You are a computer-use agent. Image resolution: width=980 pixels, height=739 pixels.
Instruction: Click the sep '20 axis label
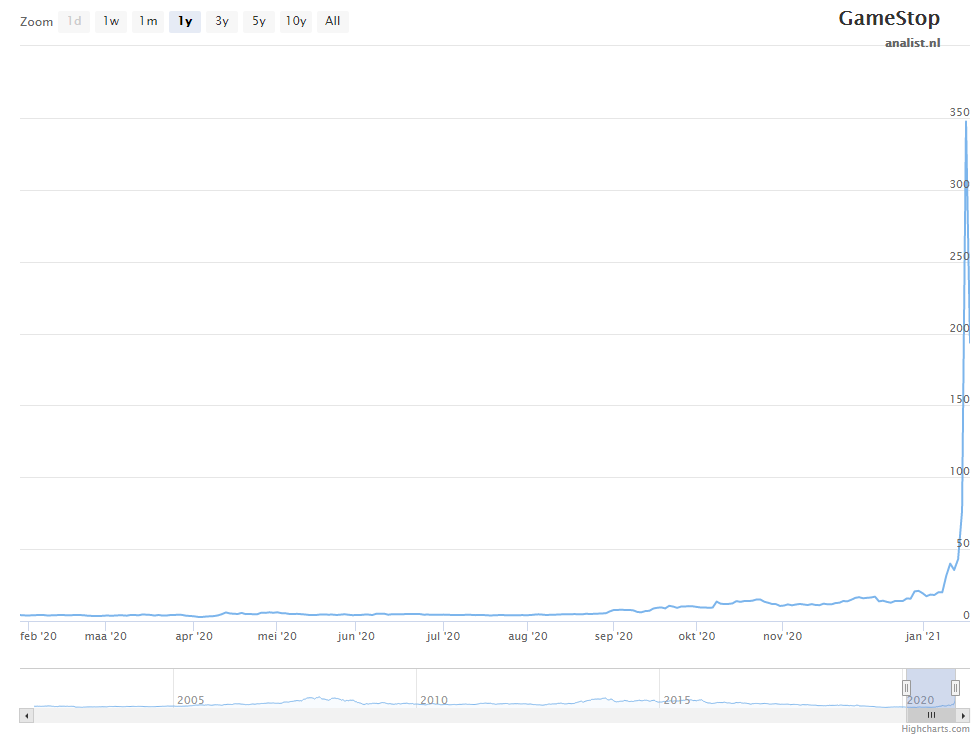coord(613,636)
